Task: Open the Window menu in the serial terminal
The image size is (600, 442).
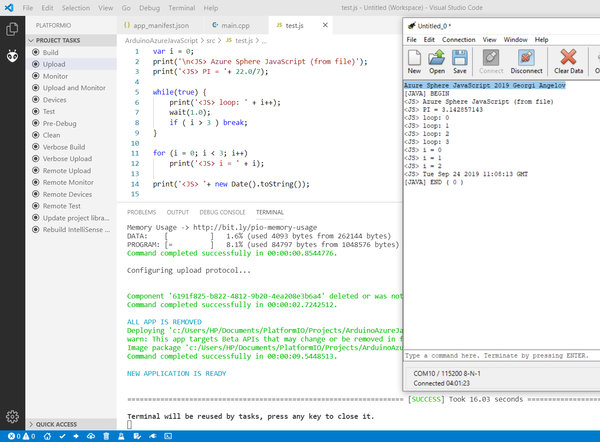Action: pos(515,40)
